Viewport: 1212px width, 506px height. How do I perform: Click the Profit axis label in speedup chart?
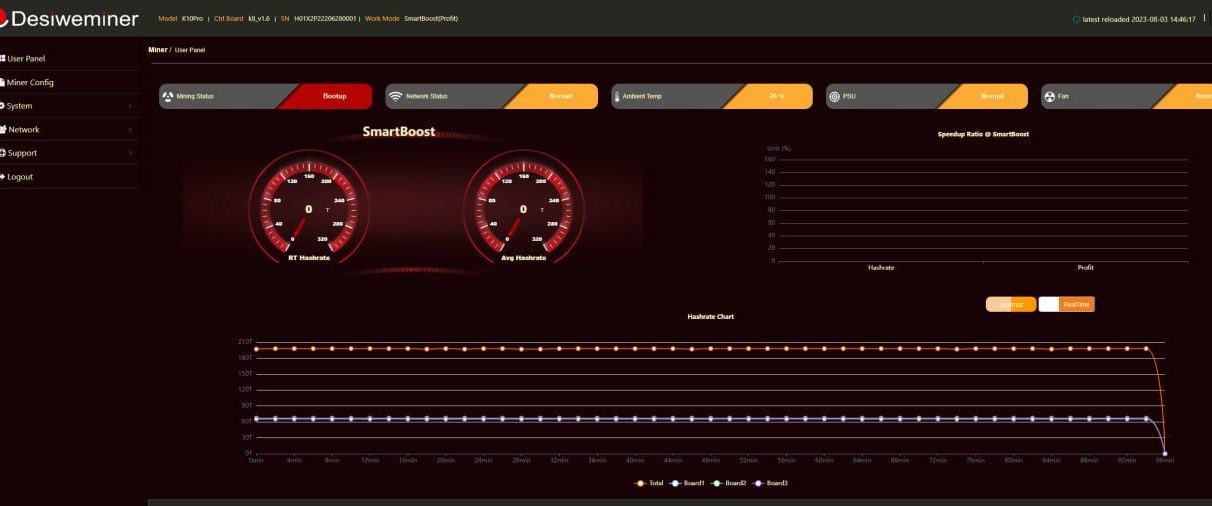coord(1085,268)
